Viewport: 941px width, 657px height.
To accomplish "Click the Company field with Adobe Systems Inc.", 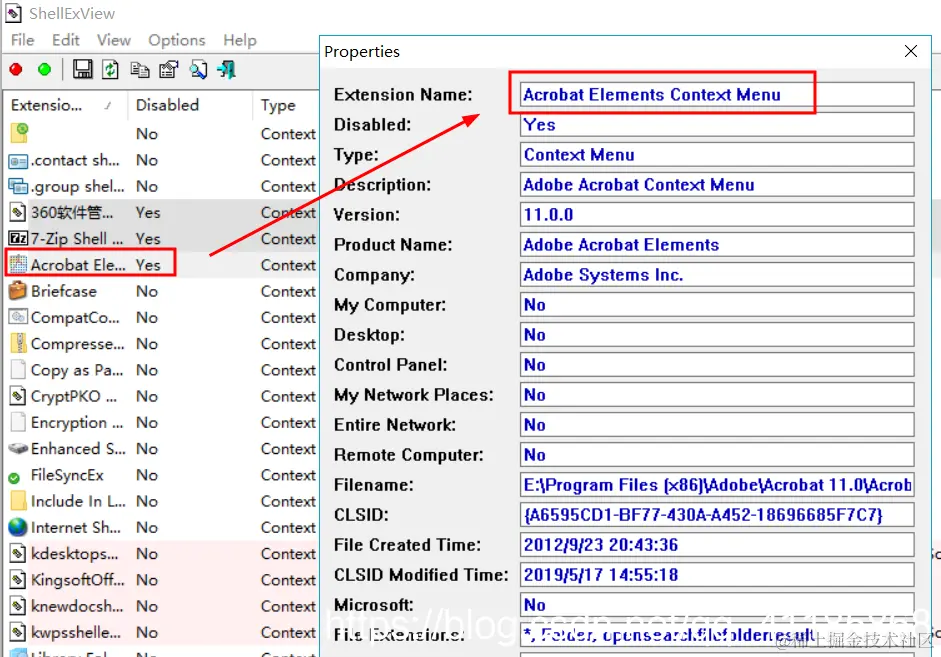I will pyautogui.click(x=717, y=275).
